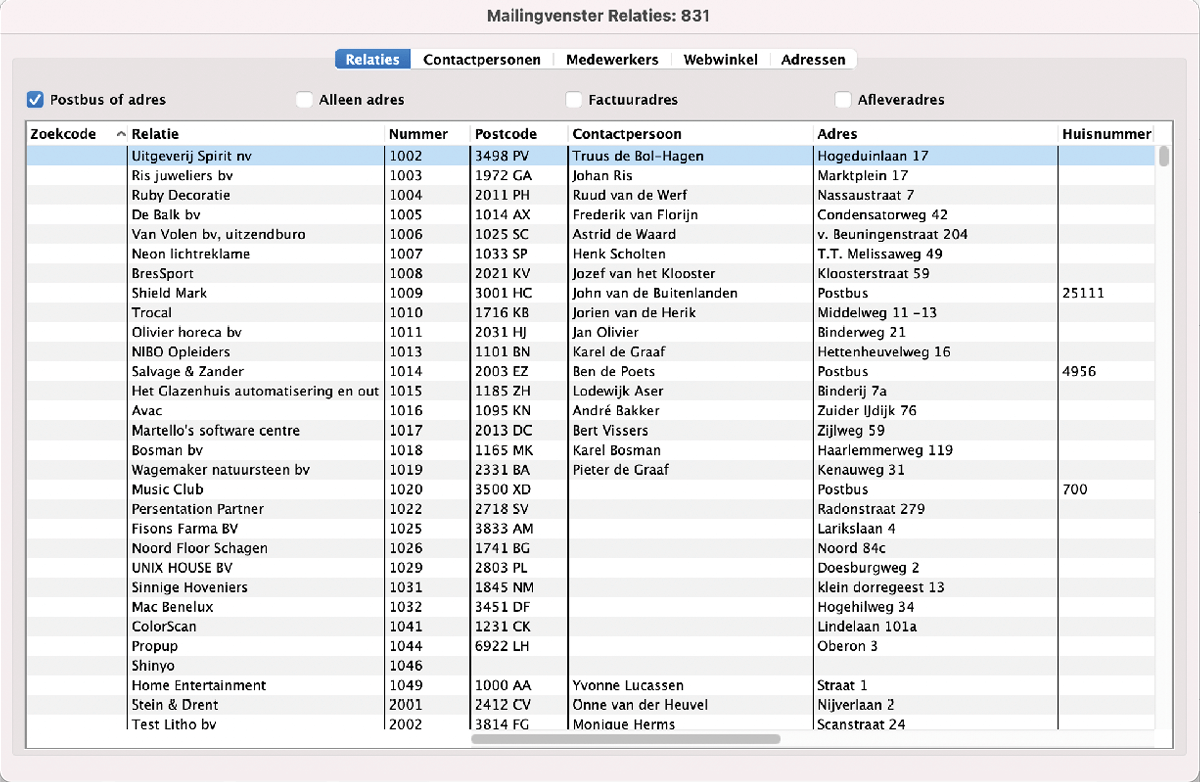Click contact Yvonne Lucassen
1200x782 pixels.
tap(628, 685)
